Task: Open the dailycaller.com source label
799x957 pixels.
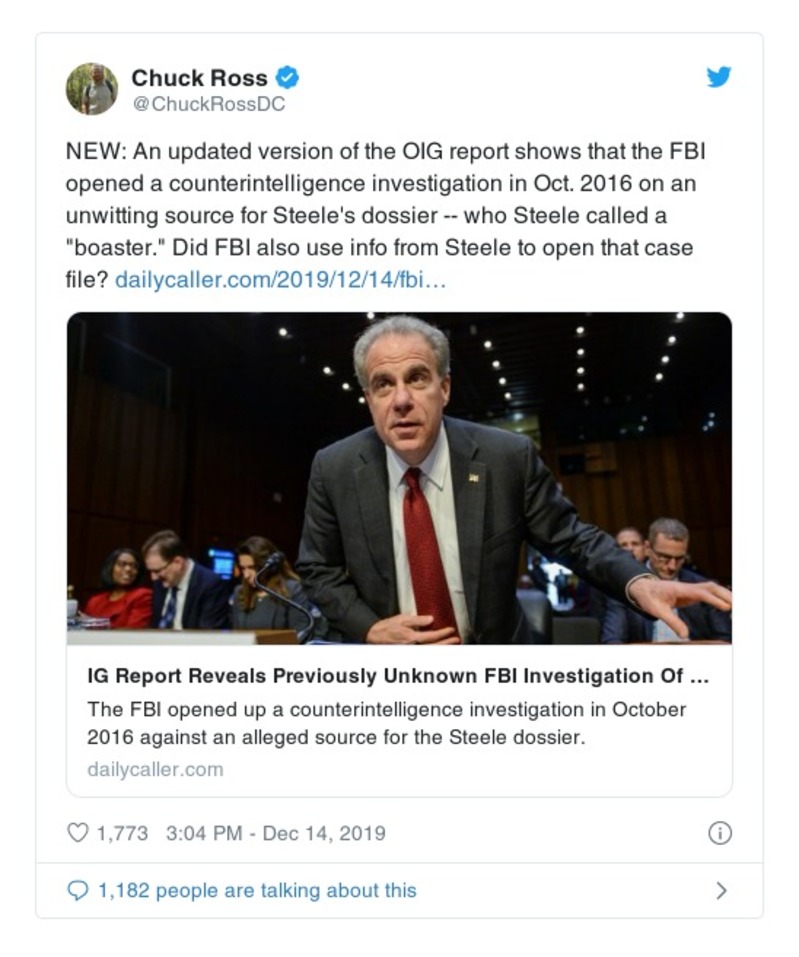Action: 155,769
